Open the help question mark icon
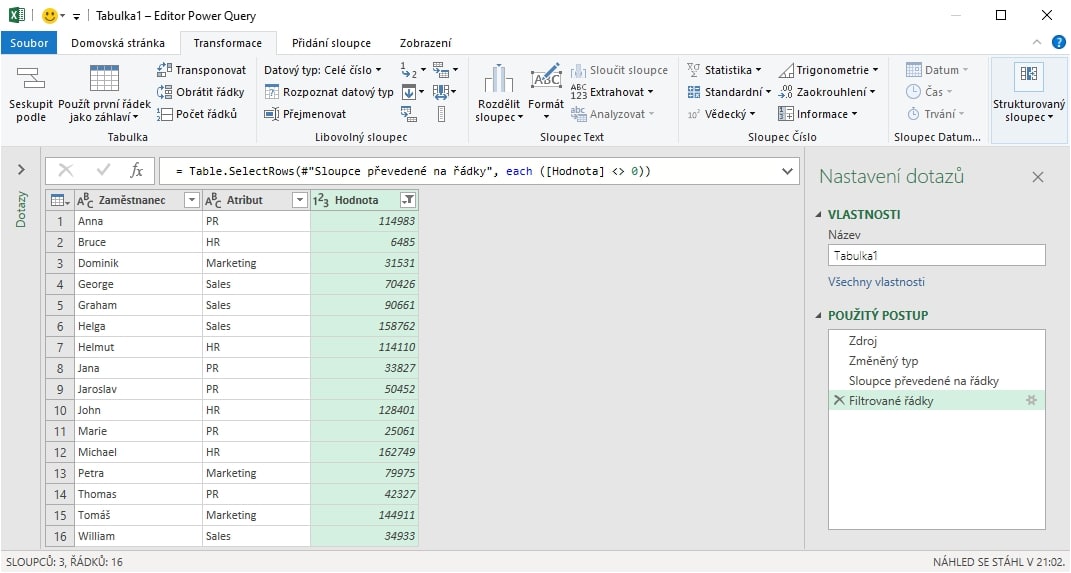Screen dimensions: 1071x573 1059,42
